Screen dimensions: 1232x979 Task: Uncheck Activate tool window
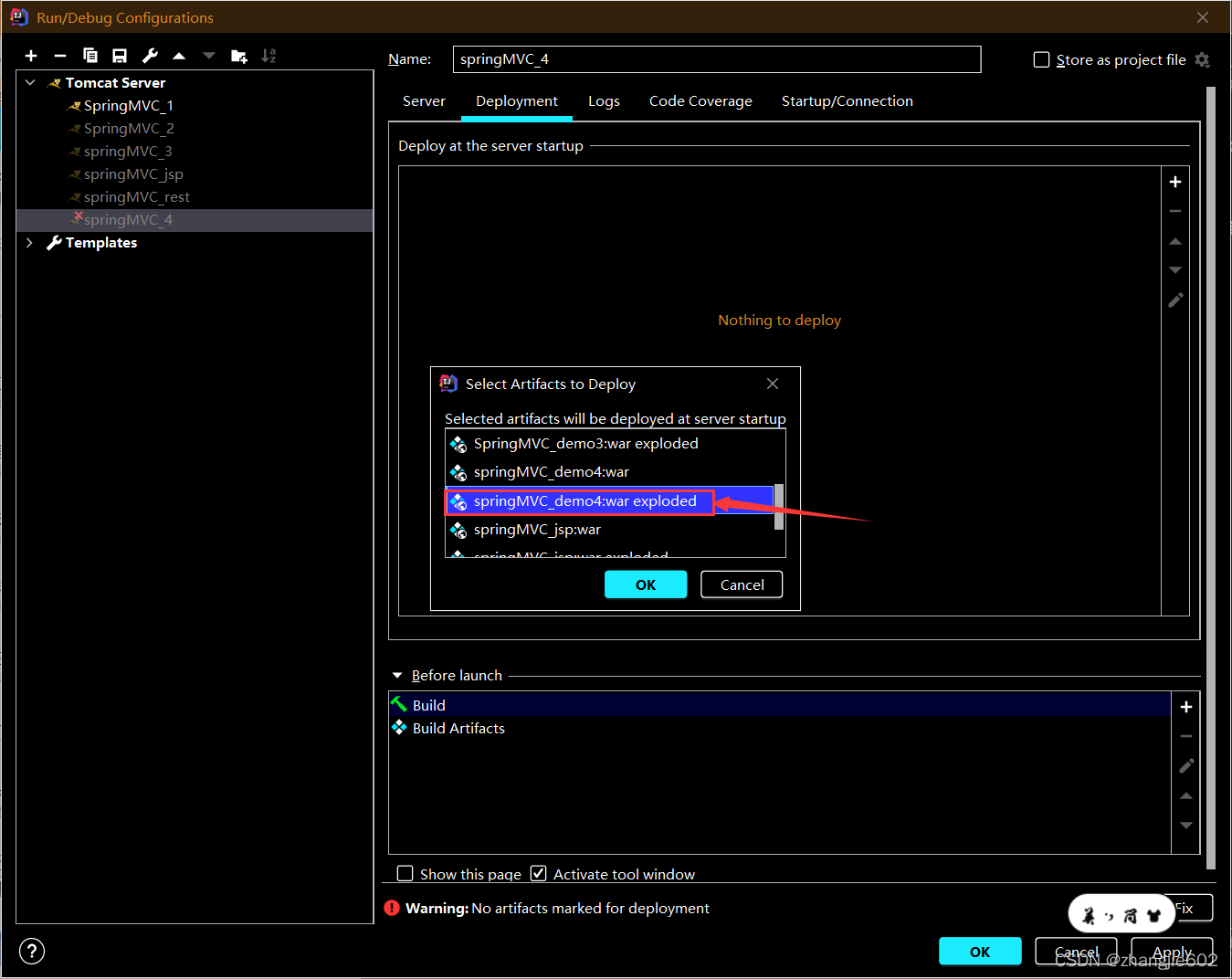(x=539, y=873)
